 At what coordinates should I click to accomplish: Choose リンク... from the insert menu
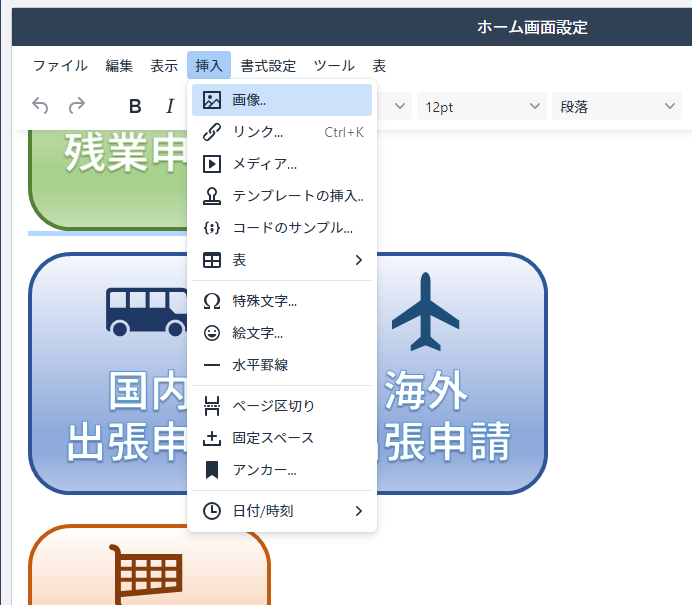tap(282, 132)
